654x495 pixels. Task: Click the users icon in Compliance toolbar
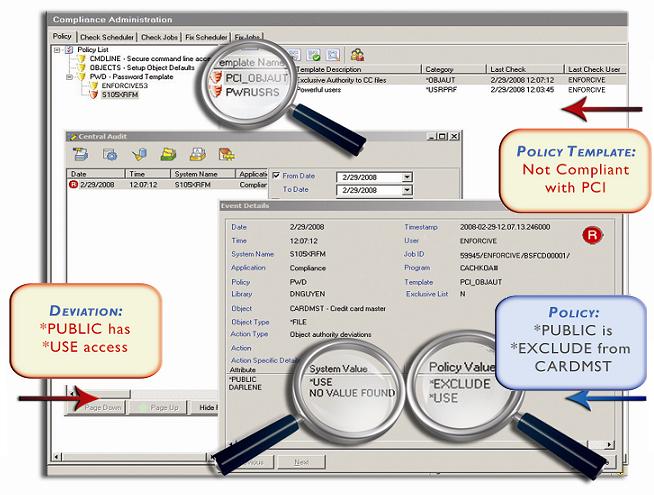(x=357, y=55)
